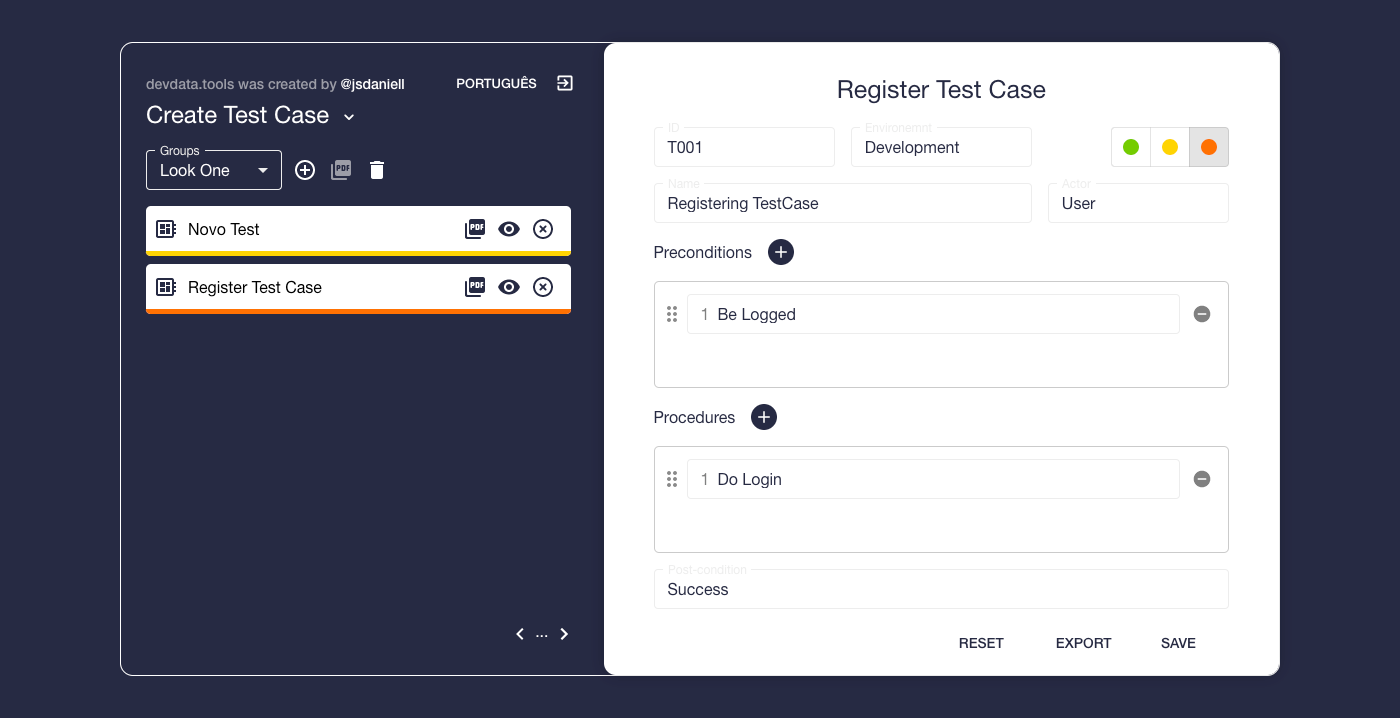The image size is (1400, 718).
Task: Click the next page arrow
Action: tap(564, 633)
